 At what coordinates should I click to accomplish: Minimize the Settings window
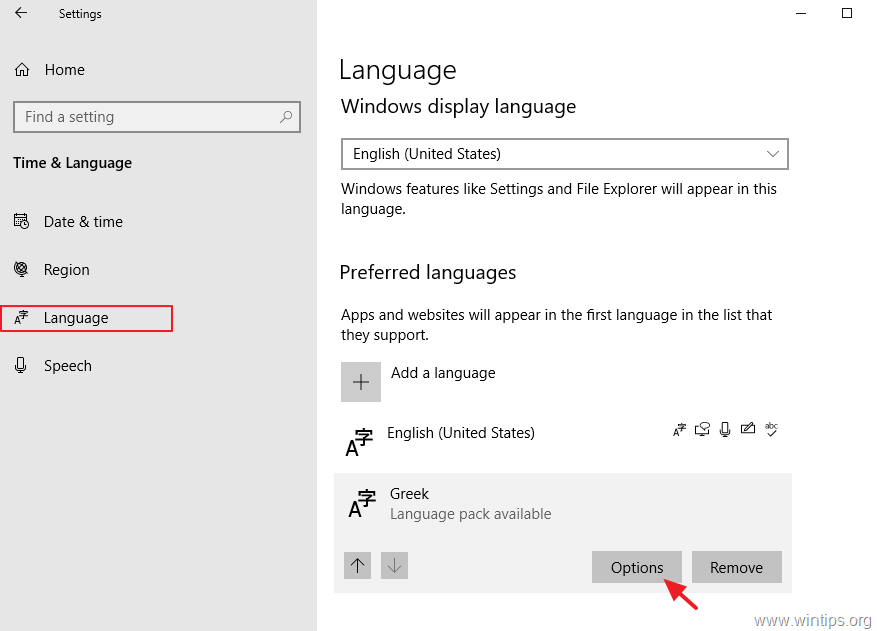tap(801, 13)
